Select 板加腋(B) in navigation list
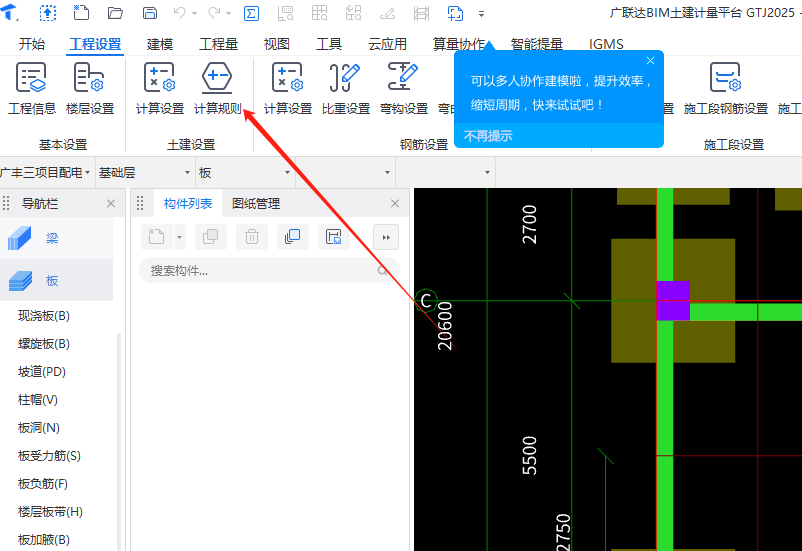This screenshot has height=551, width=802. tap(44, 539)
